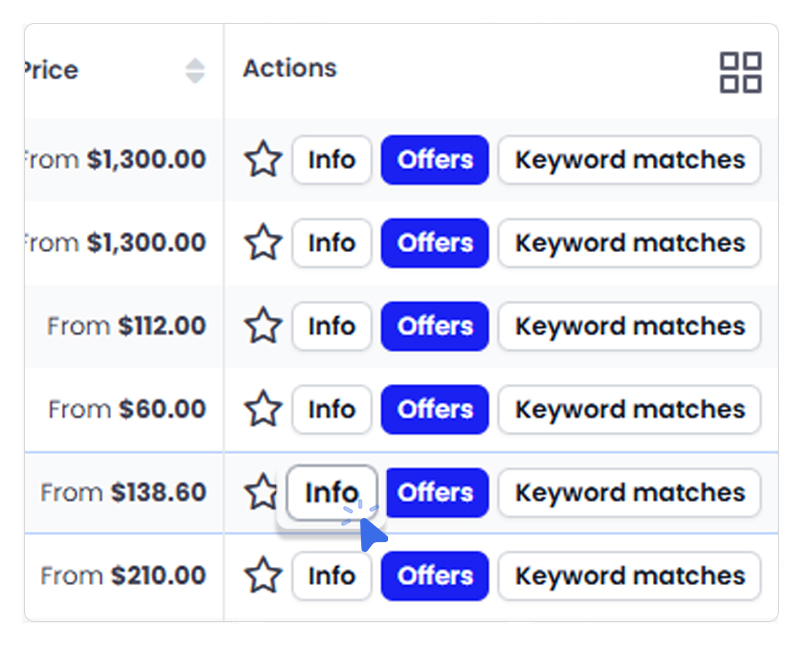Click the grid view icon in Actions header
Image resolution: width=800 pixels, height=645 pixels.
pyautogui.click(x=740, y=73)
